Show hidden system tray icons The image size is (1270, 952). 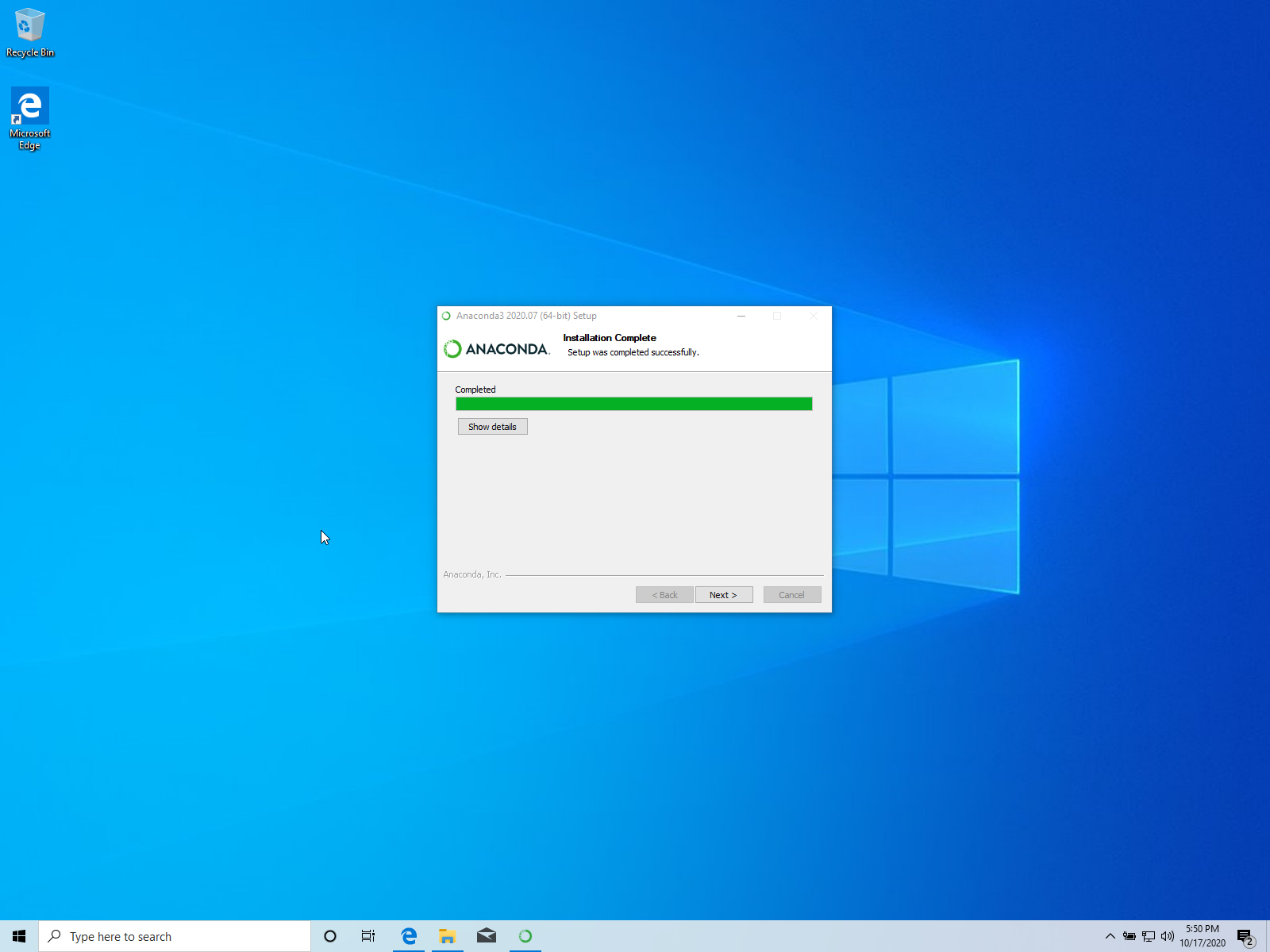(1110, 936)
